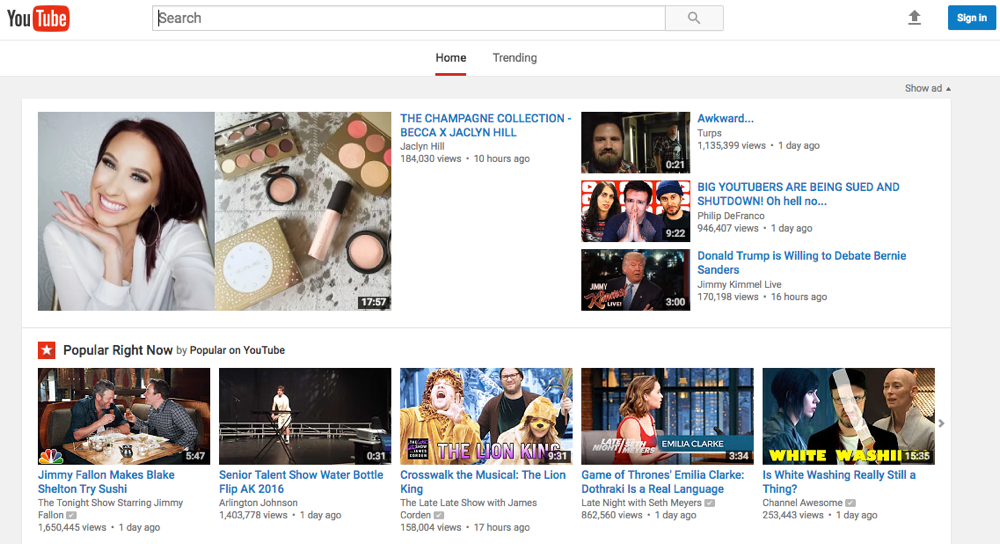Screen dimensions: 1000x544
Task: Click the search magnifier button
Action: pyautogui.click(x=694, y=18)
